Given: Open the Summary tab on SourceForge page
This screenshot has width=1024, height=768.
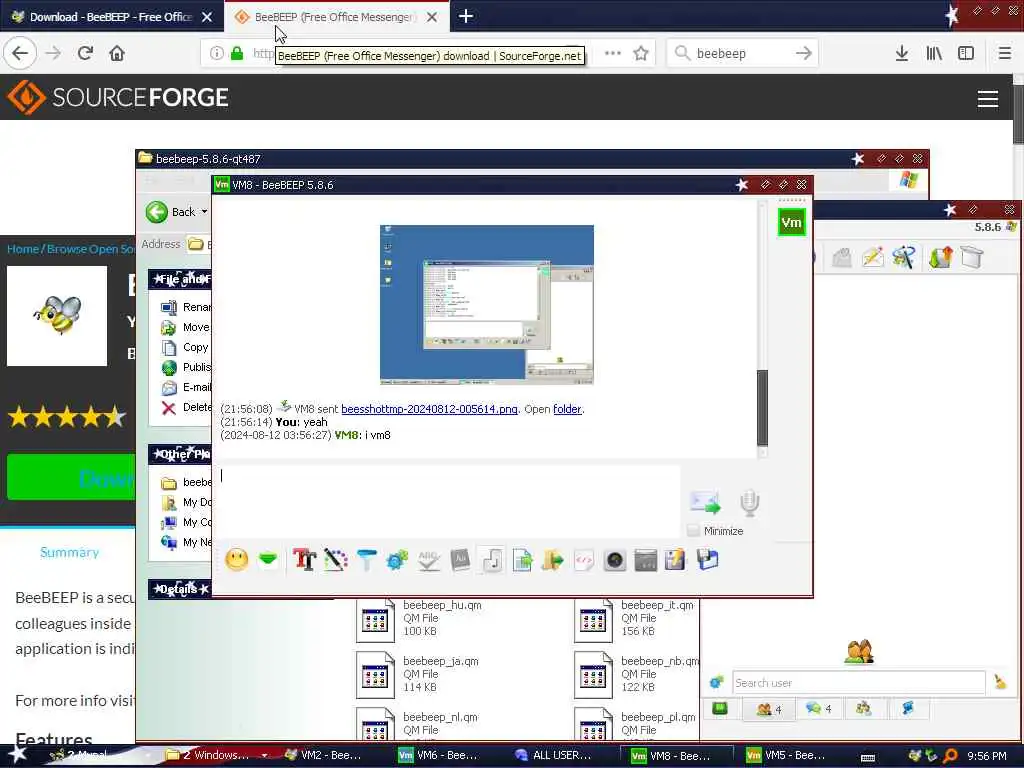Looking at the screenshot, I should (69, 552).
